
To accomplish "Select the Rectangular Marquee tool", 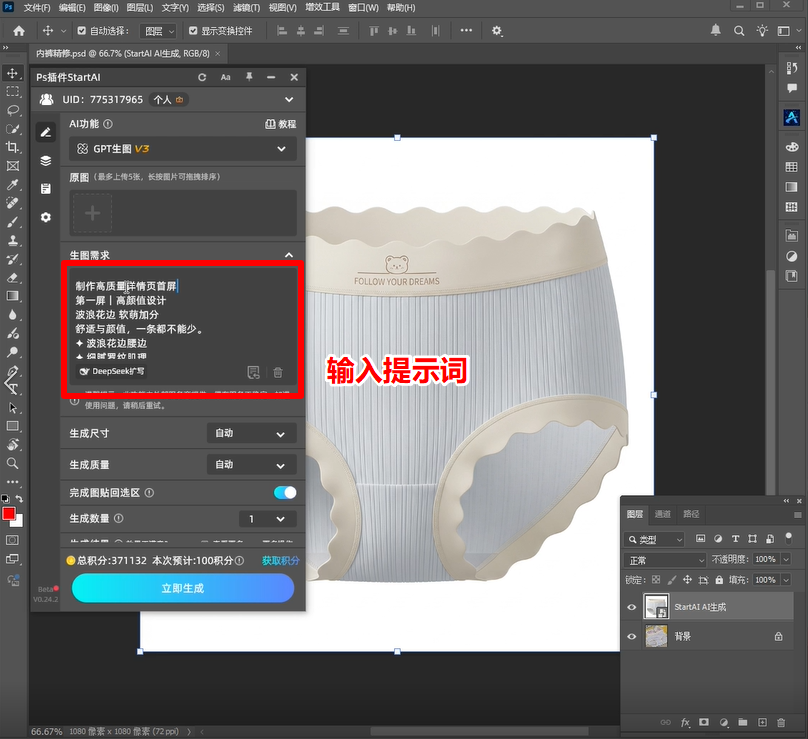I will 12,92.
